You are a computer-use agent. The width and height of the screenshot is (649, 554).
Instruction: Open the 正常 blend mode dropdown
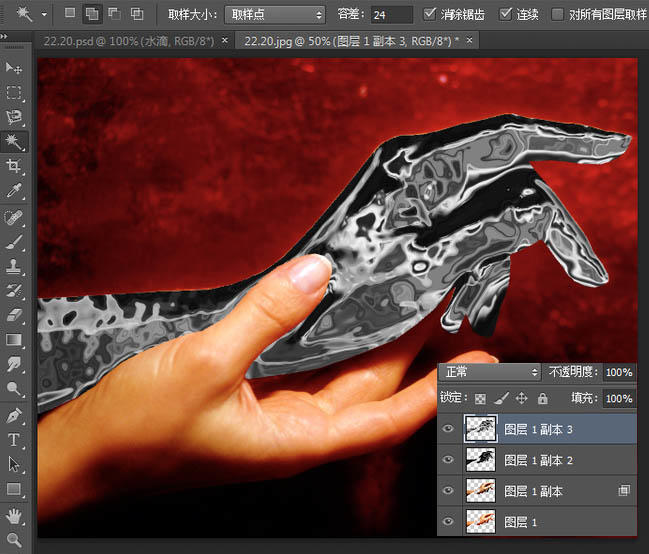coord(490,372)
